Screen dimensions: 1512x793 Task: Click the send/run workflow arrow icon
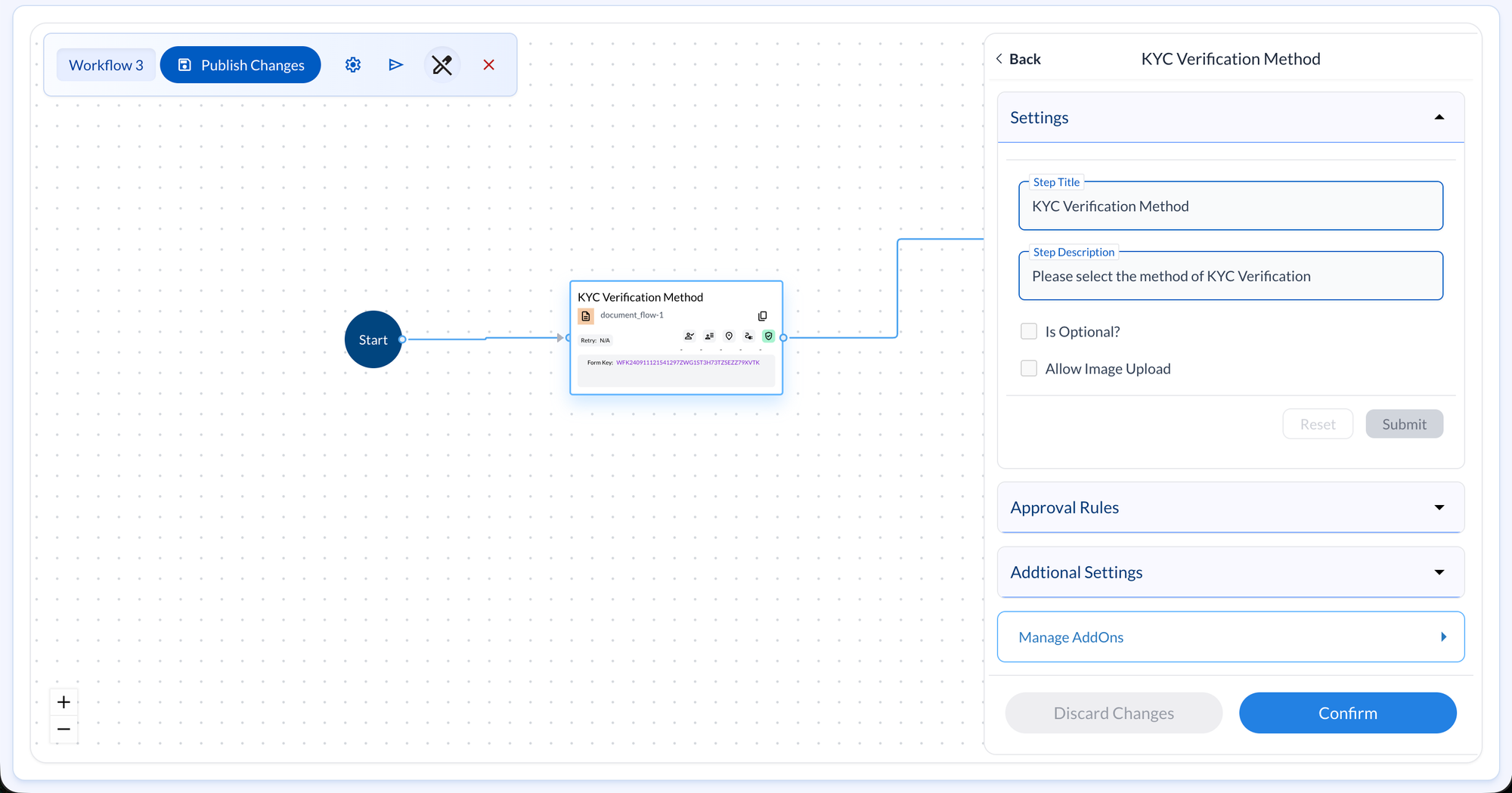pyautogui.click(x=395, y=64)
